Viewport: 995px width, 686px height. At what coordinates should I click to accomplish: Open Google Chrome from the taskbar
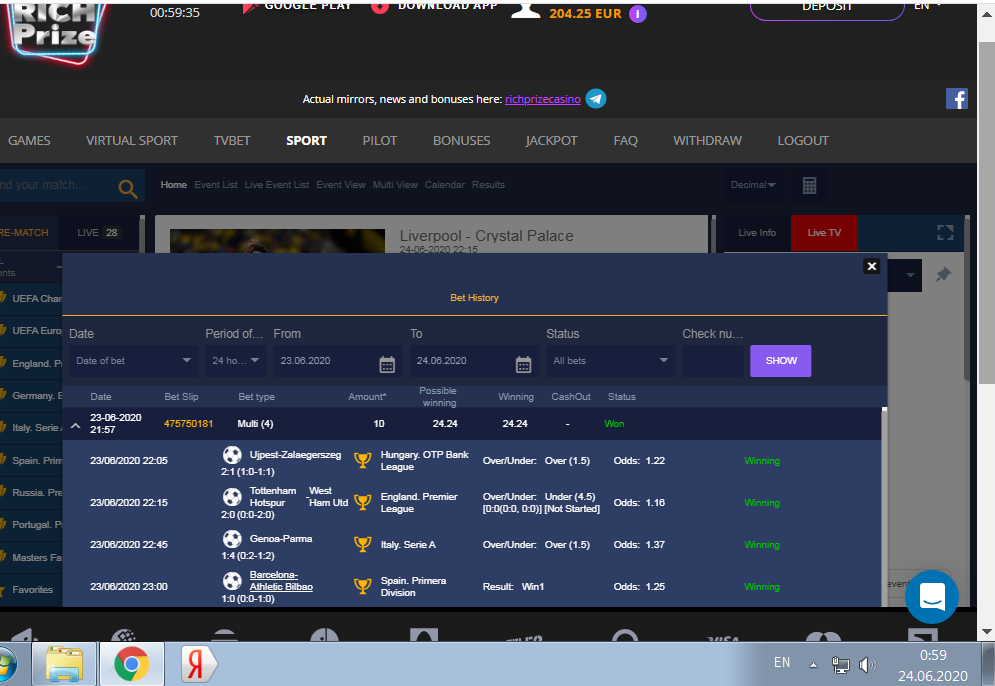132,664
